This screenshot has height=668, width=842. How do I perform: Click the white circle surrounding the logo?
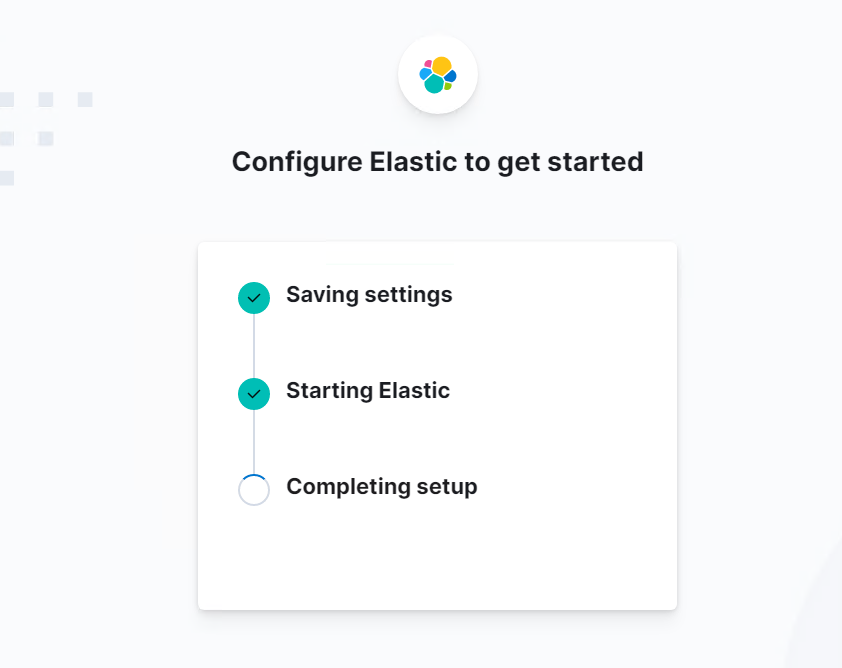coord(438,75)
